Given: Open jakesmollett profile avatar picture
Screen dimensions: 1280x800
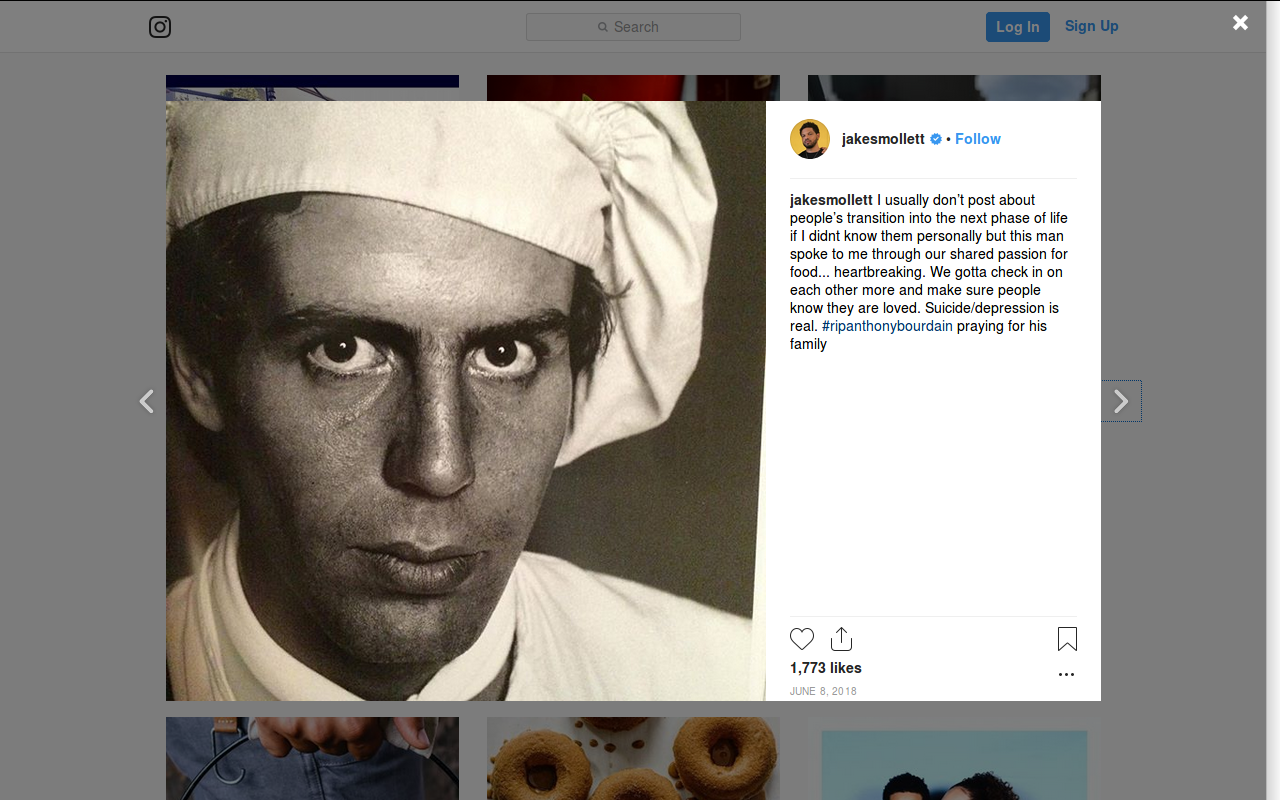Looking at the screenshot, I should click(x=810, y=139).
